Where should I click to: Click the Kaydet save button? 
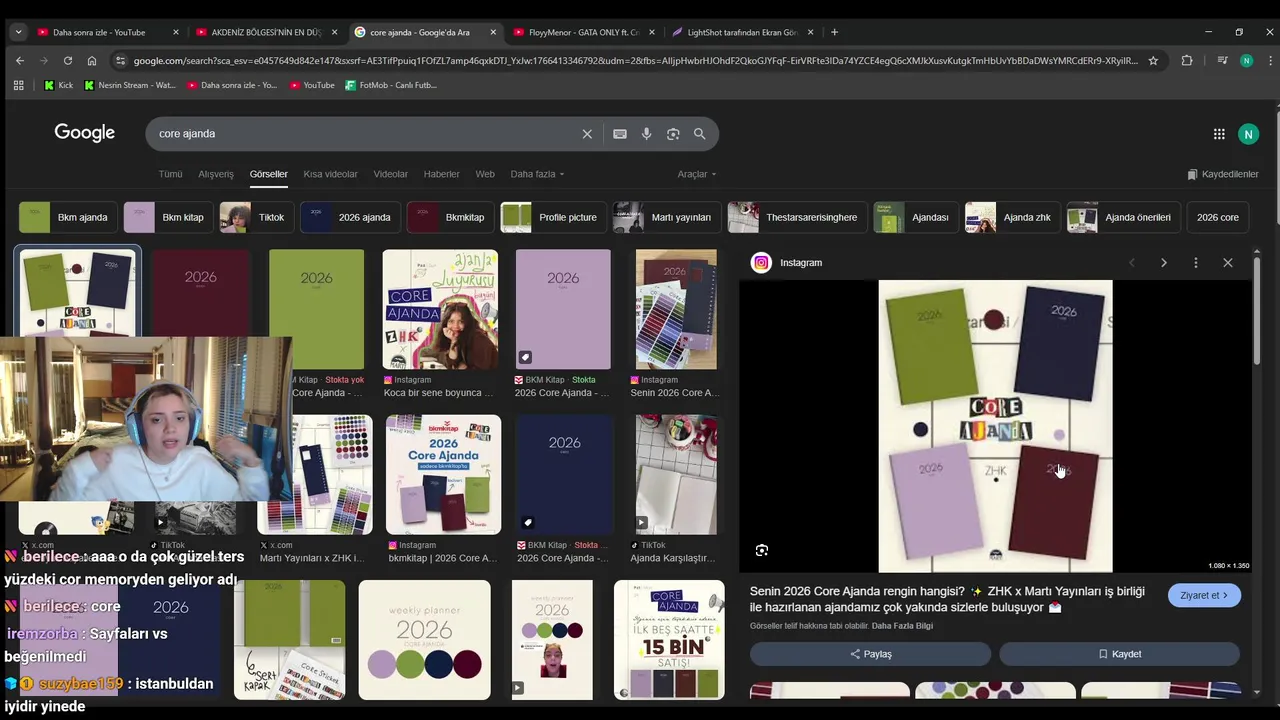point(1119,654)
